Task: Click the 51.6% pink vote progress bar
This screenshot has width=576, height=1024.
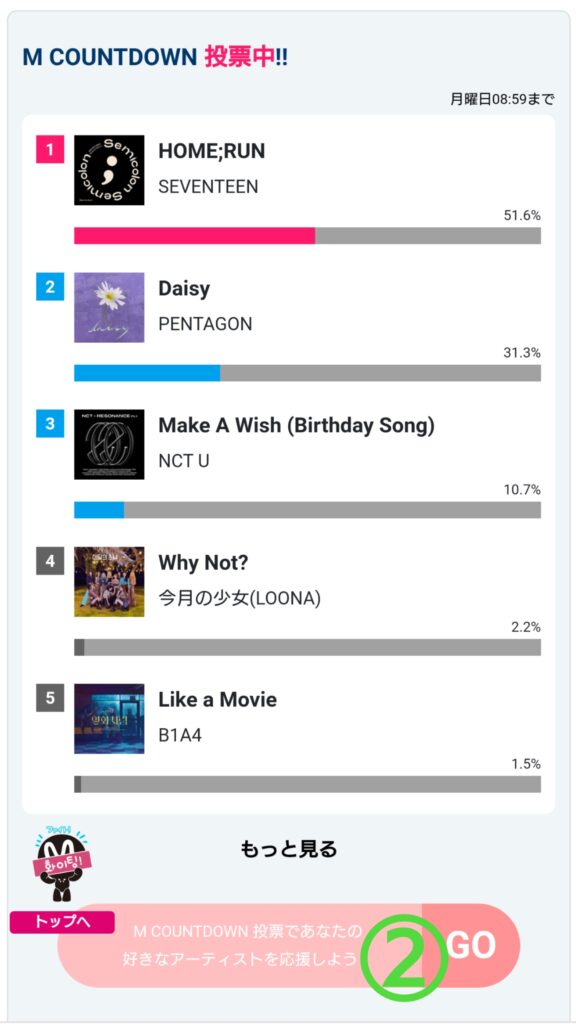Action: click(x=307, y=236)
